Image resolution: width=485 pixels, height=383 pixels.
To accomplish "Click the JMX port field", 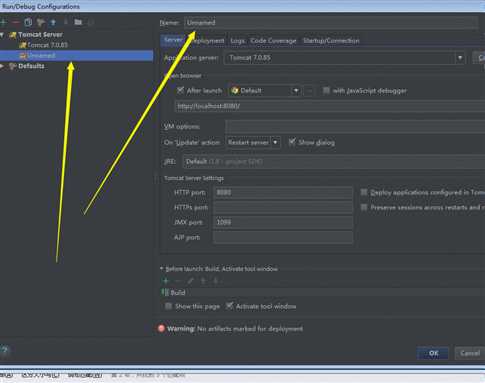I will point(283,222).
